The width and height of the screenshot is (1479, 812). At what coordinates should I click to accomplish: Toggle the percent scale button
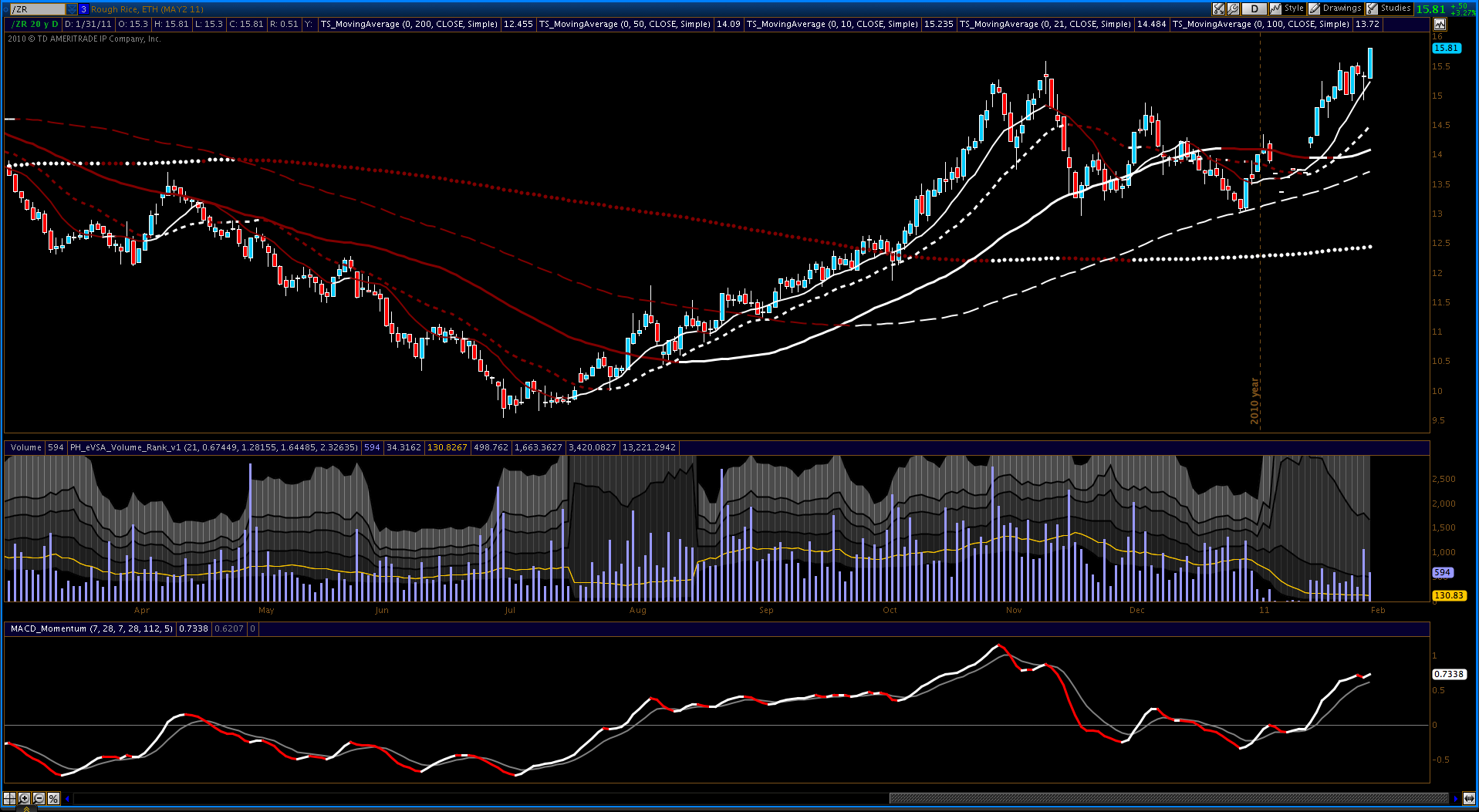click(x=53, y=799)
